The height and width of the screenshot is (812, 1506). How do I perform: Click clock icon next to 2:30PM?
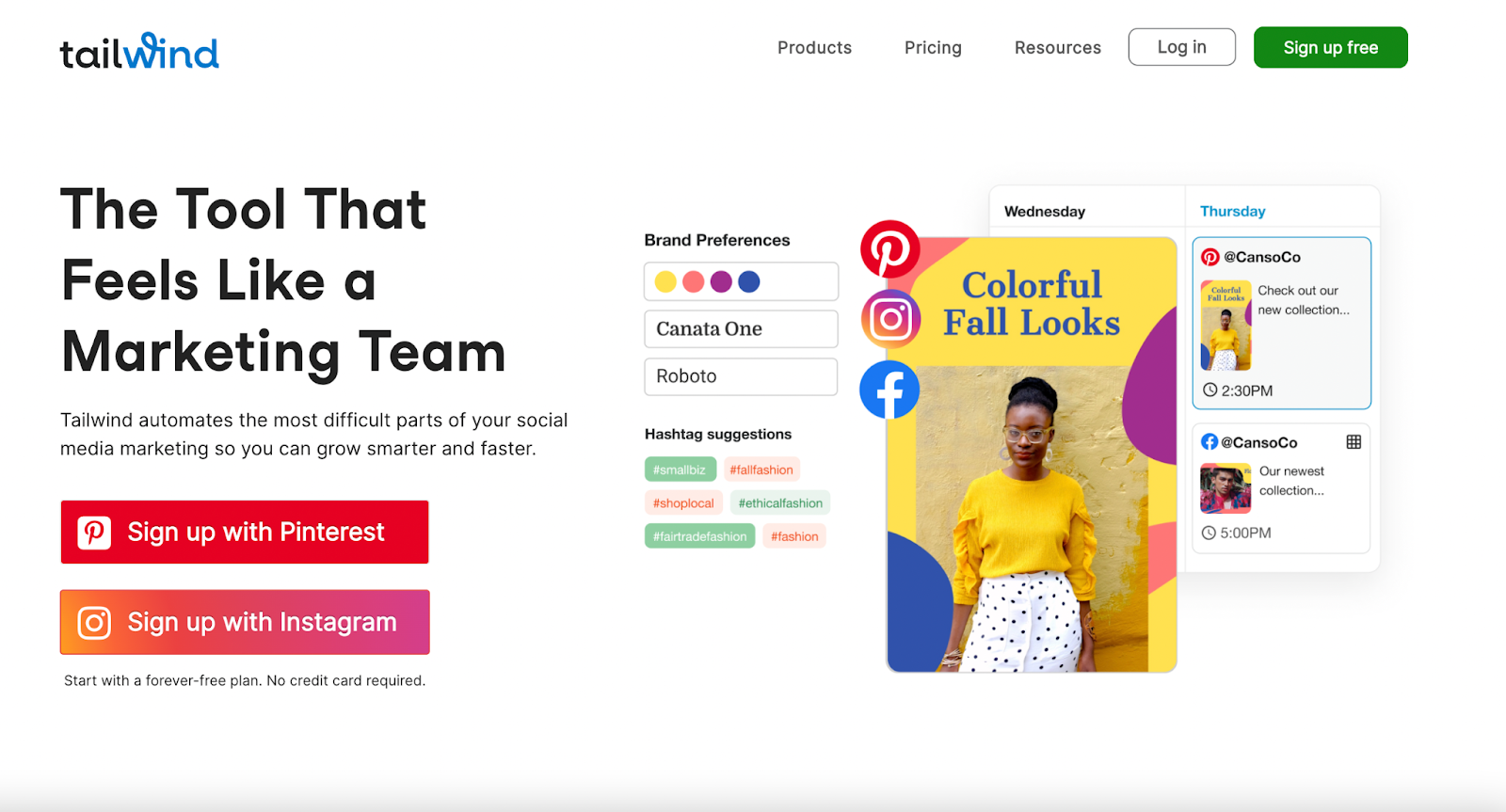coord(1210,390)
